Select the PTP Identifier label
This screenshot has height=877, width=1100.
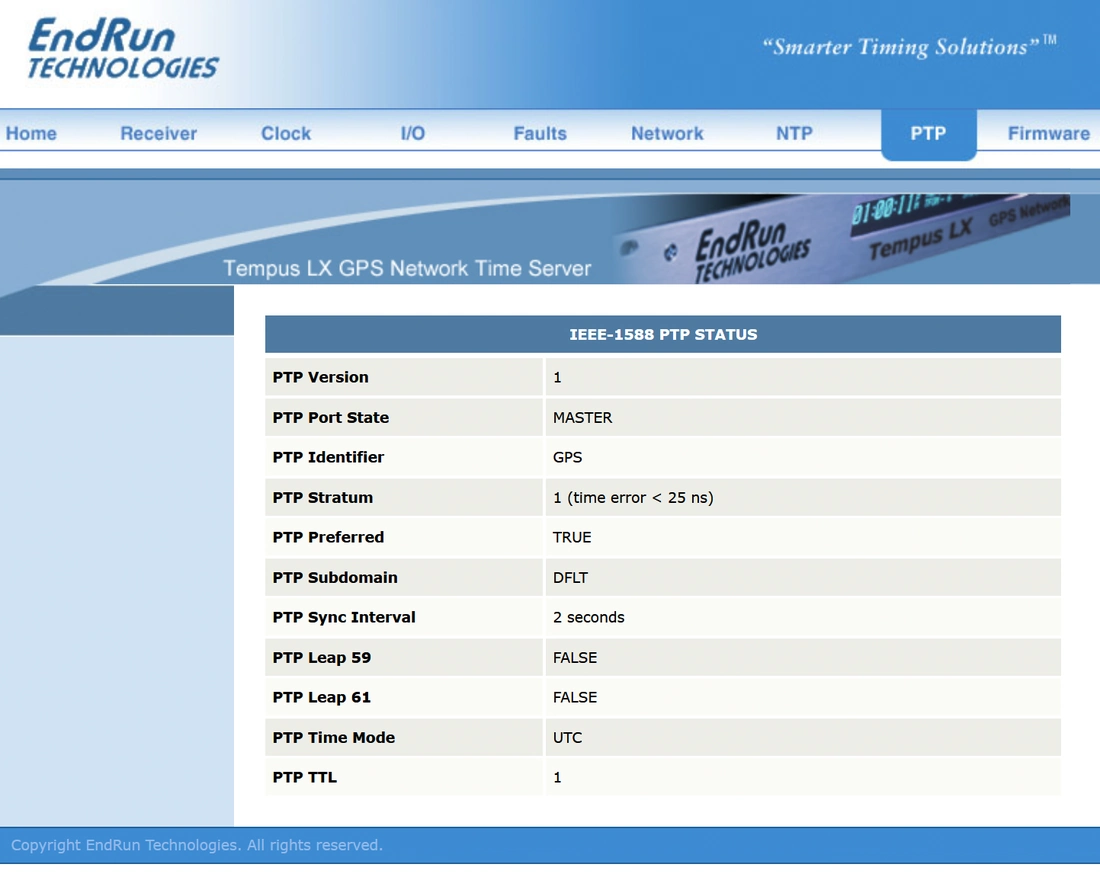click(x=328, y=457)
